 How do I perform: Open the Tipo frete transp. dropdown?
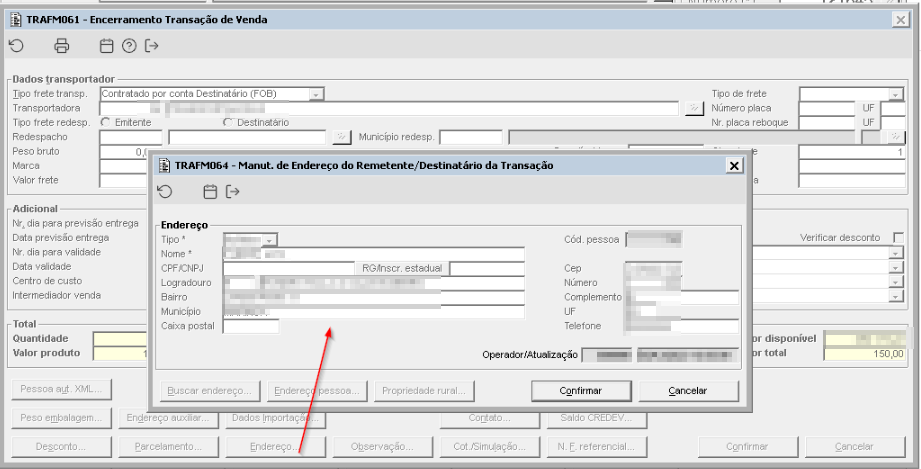(x=316, y=94)
